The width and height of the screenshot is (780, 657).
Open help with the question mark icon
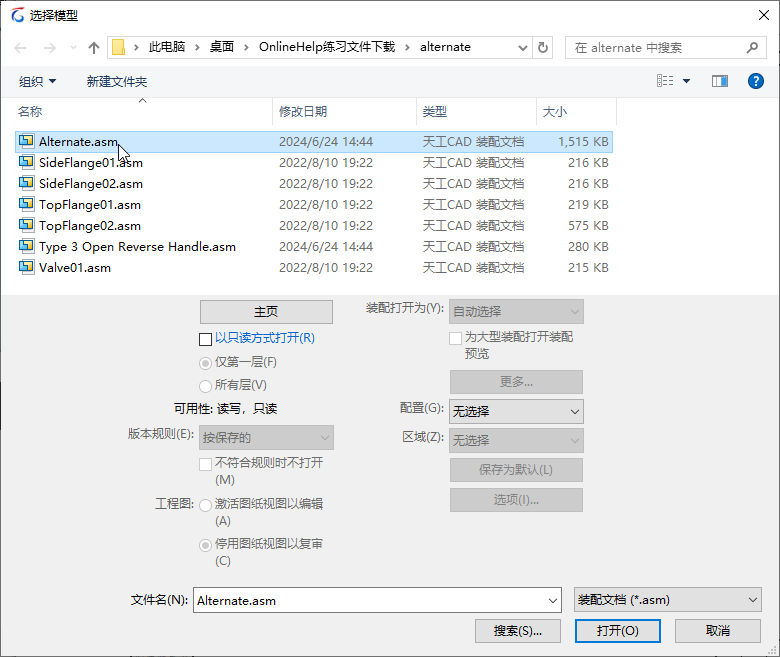(x=756, y=81)
